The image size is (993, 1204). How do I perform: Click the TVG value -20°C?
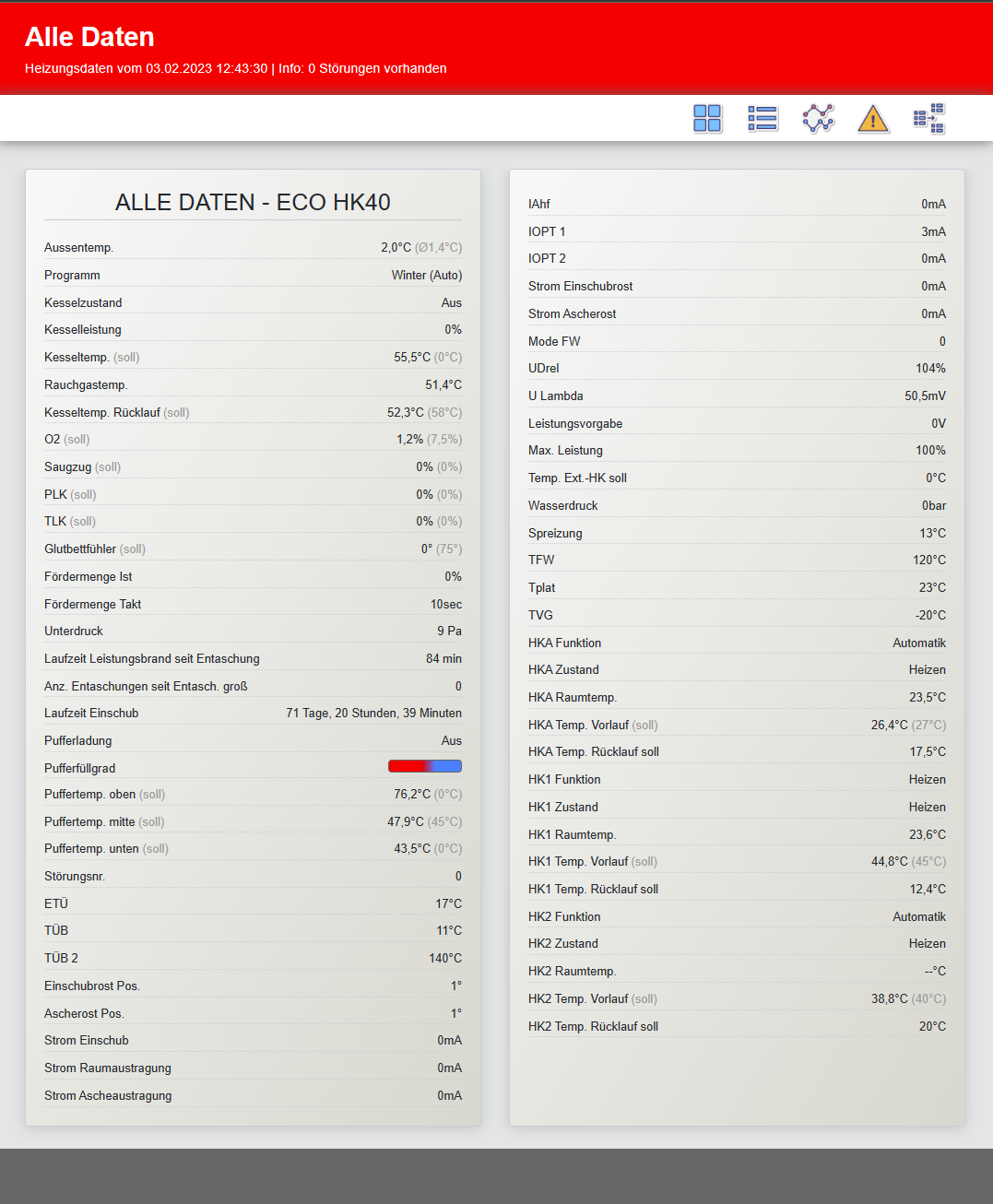[x=931, y=615]
